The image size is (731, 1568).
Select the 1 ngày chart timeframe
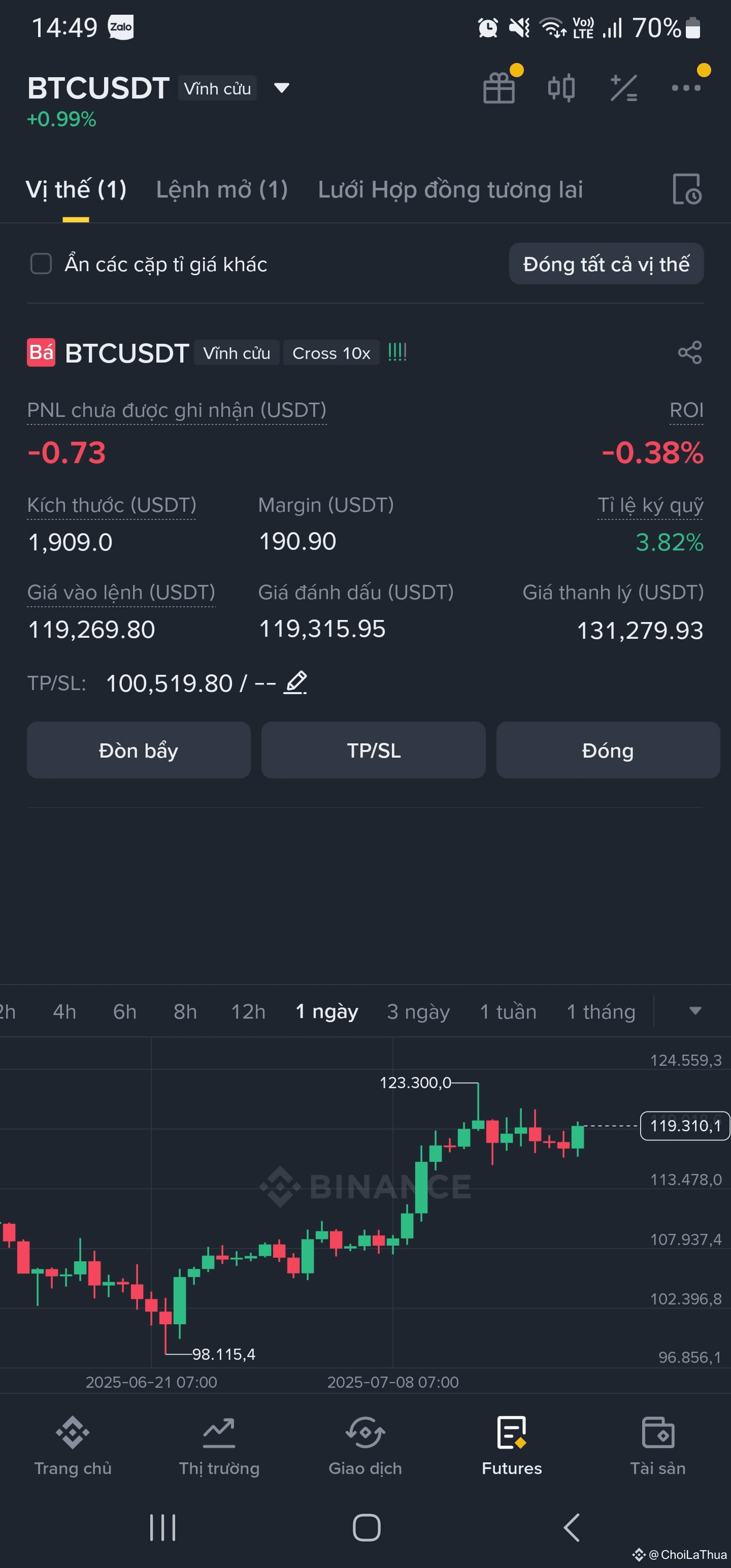tap(327, 1011)
